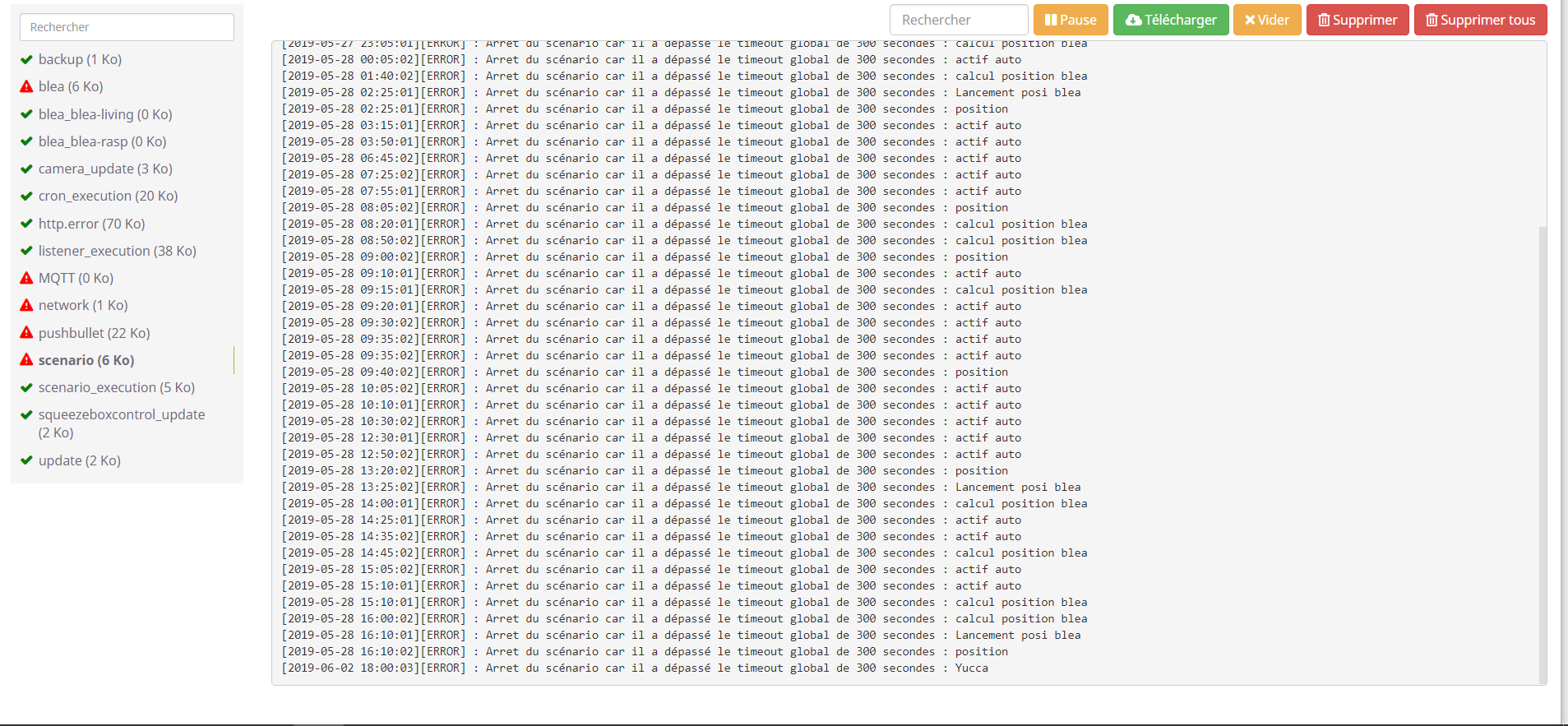Open the squeezeboxcontrol_update (2 Ko) log
1568x726 pixels.
[122, 423]
